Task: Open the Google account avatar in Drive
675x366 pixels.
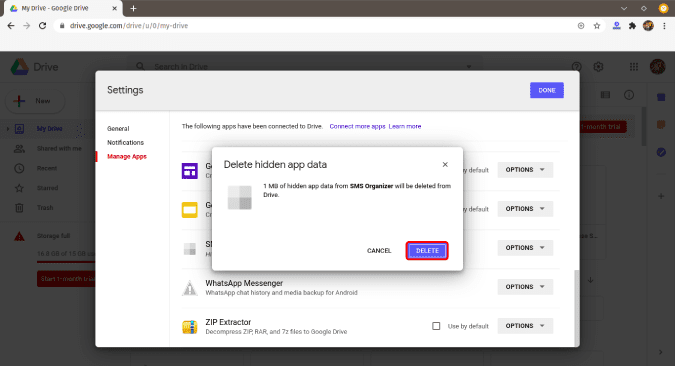Action: (657, 67)
